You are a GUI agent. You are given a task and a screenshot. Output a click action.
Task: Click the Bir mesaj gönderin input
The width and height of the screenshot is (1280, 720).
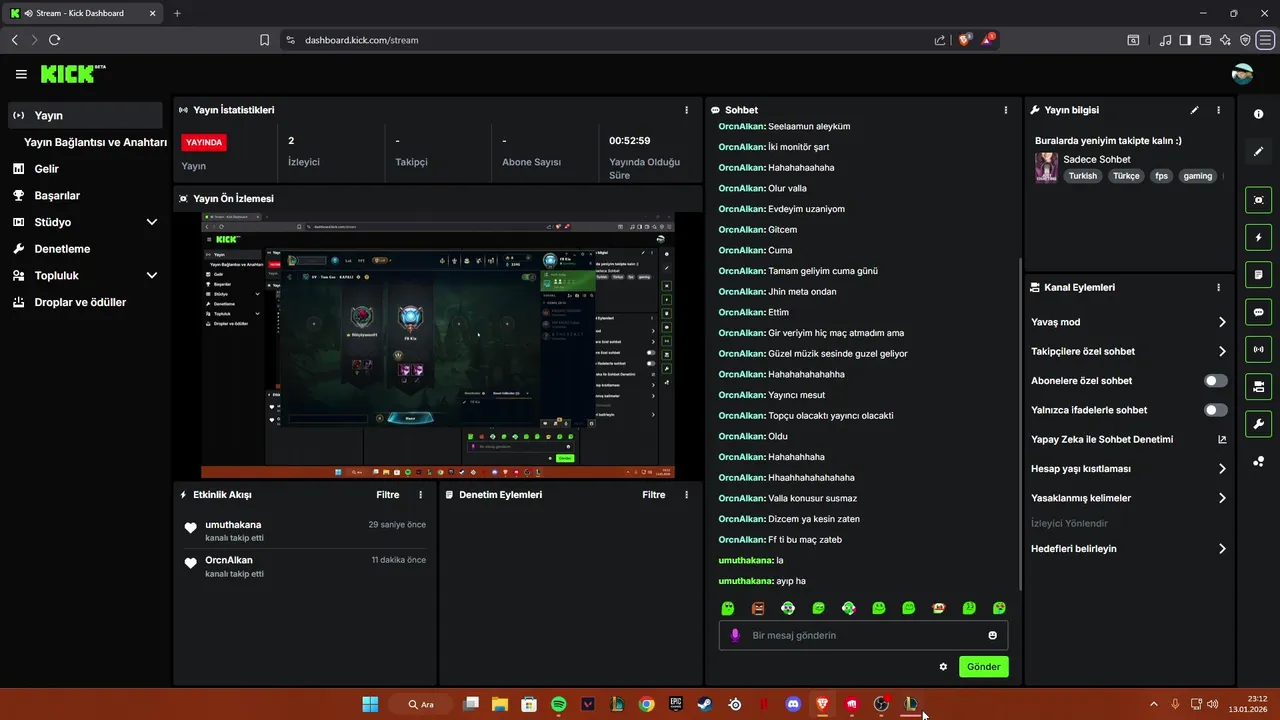point(863,635)
